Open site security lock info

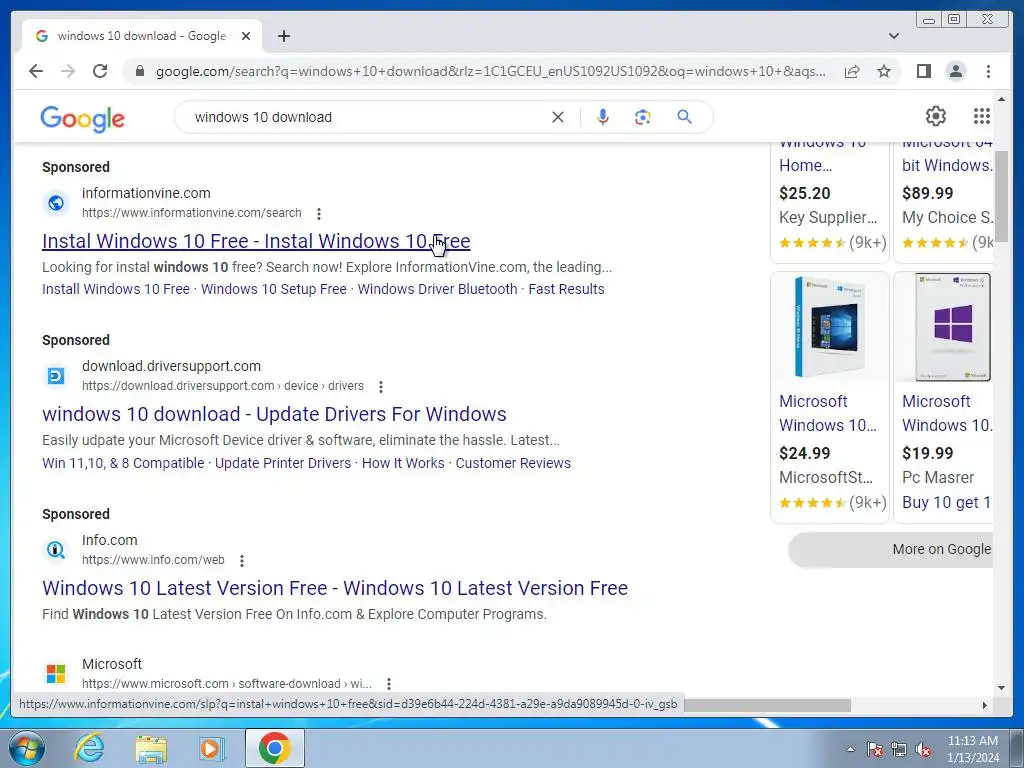click(x=139, y=71)
